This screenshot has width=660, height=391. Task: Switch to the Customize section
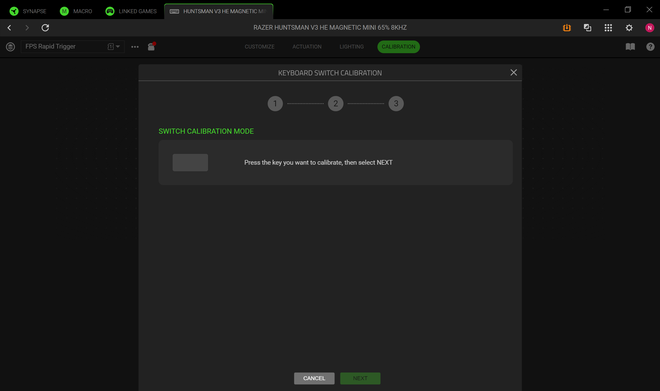pos(259,47)
